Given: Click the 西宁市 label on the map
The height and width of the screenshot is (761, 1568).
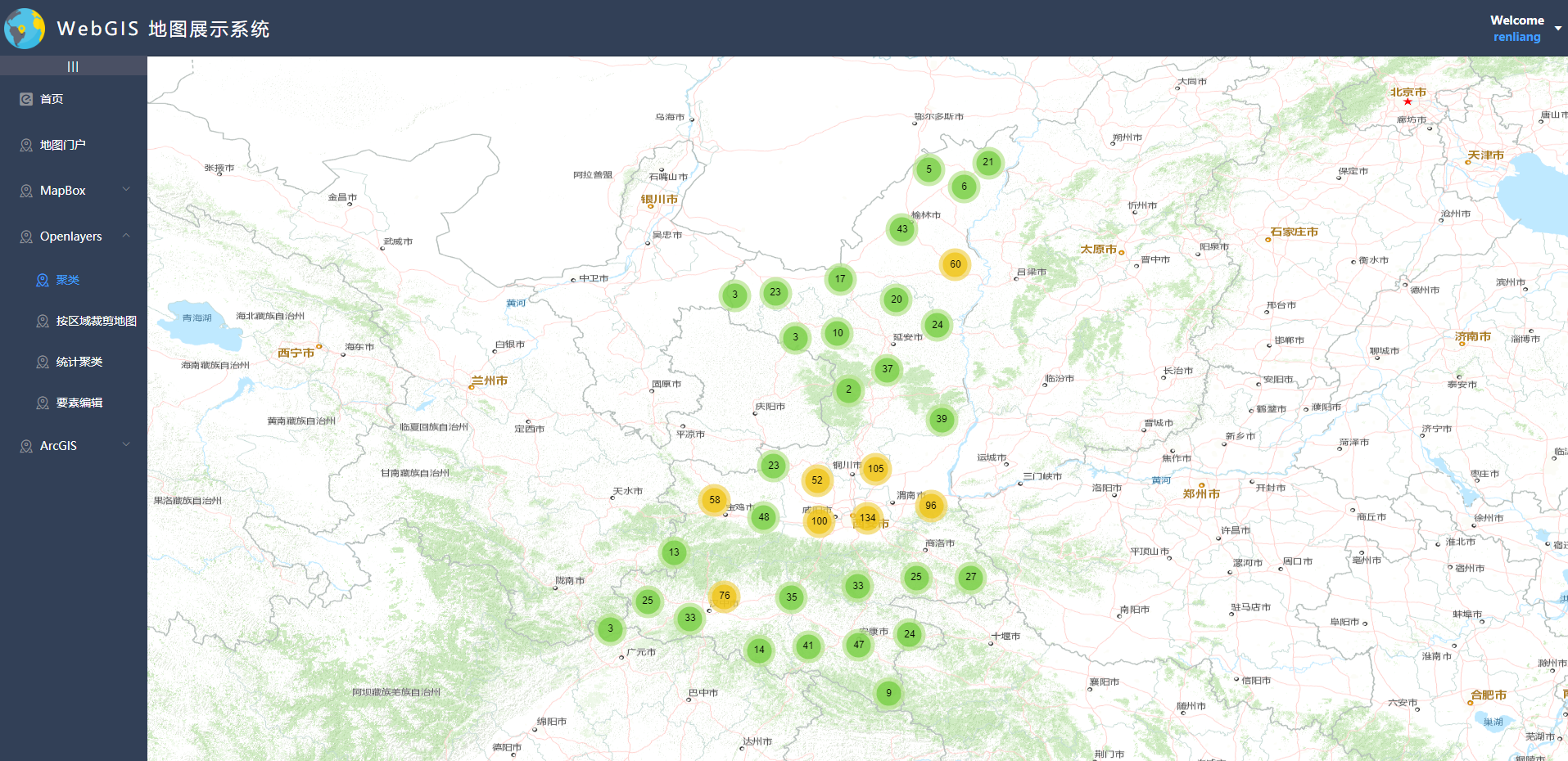Looking at the screenshot, I should [296, 353].
